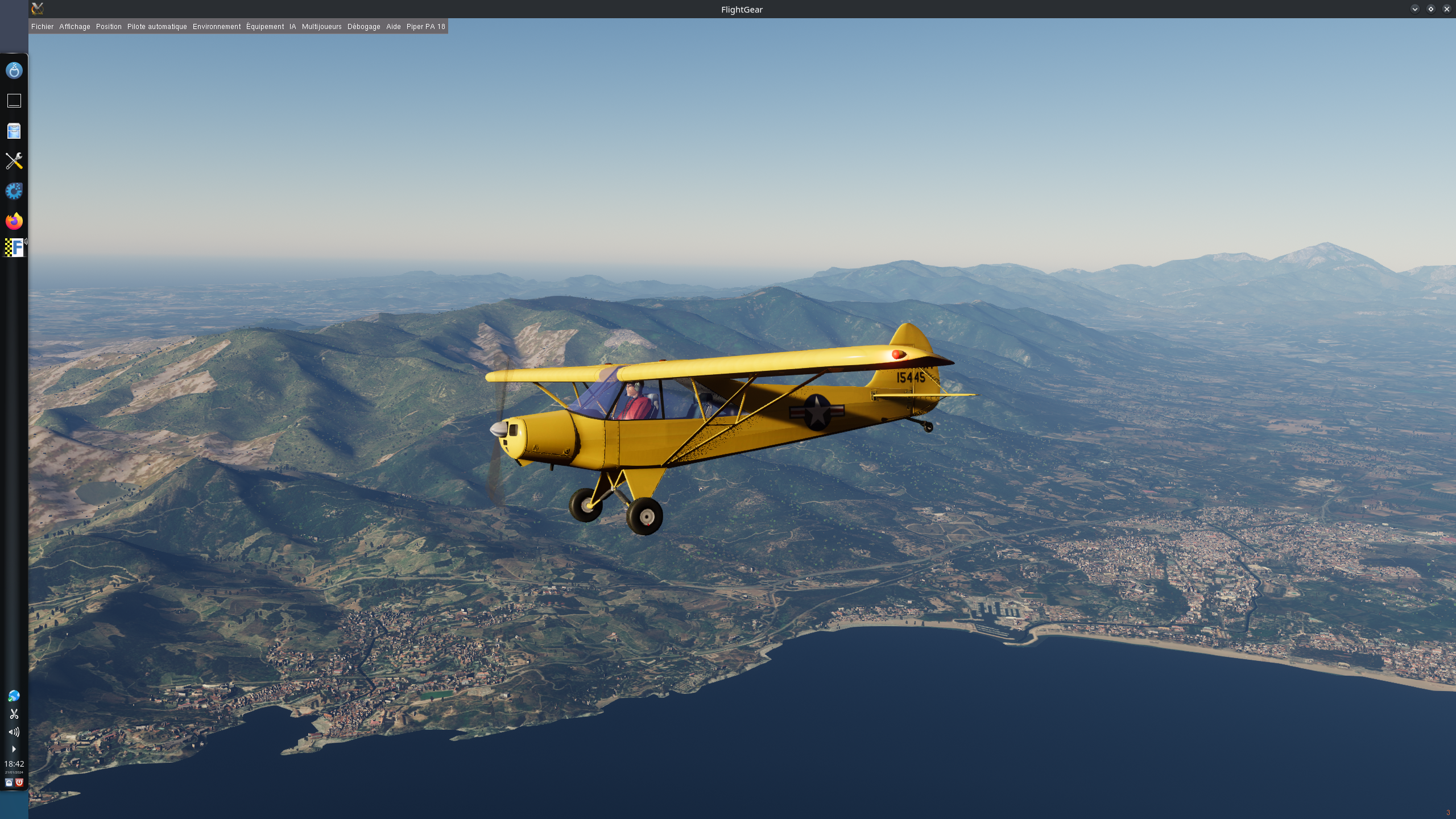
Task: Click the red power leave button
Action: [x=19, y=783]
